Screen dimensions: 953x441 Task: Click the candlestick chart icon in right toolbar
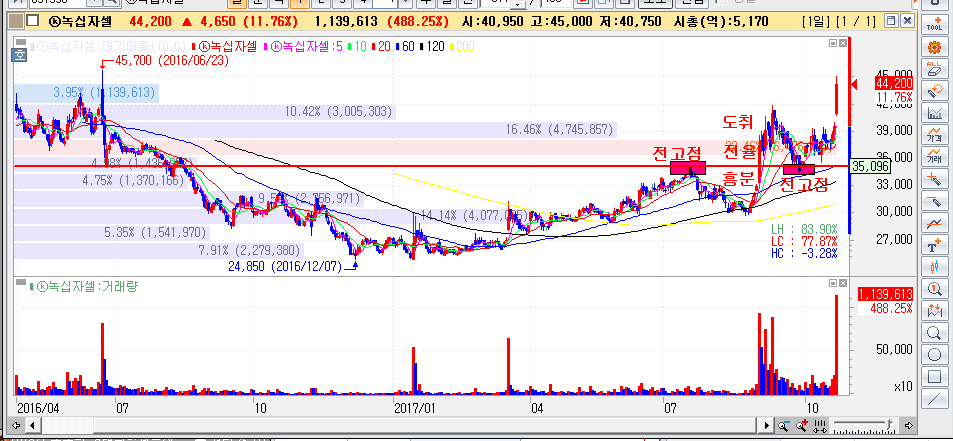pyautogui.click(x=935, y=267)
